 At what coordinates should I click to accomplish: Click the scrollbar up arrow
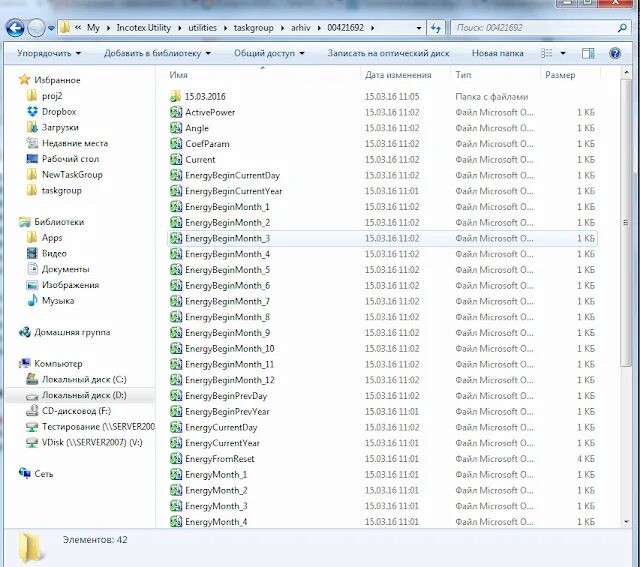coord(626,73)
